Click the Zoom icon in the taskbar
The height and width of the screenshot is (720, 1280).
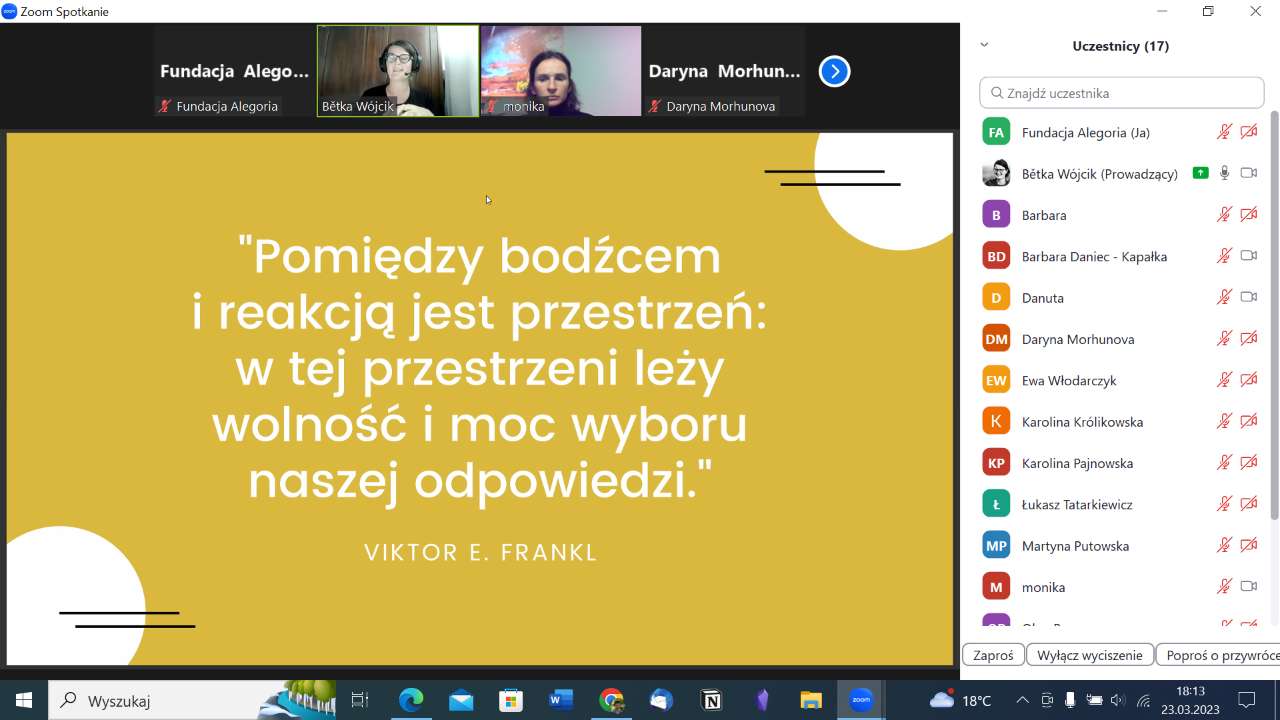(861, 700)
